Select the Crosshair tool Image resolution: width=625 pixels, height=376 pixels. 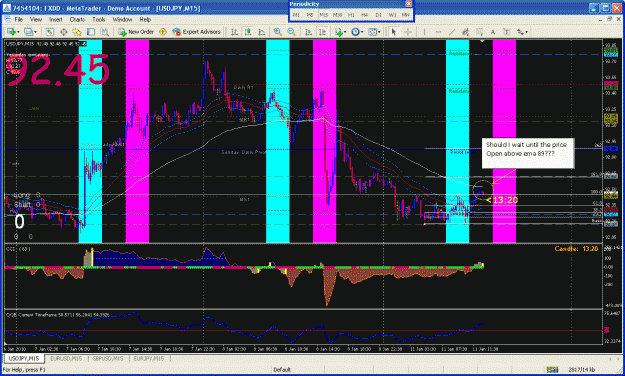point(408,32)
